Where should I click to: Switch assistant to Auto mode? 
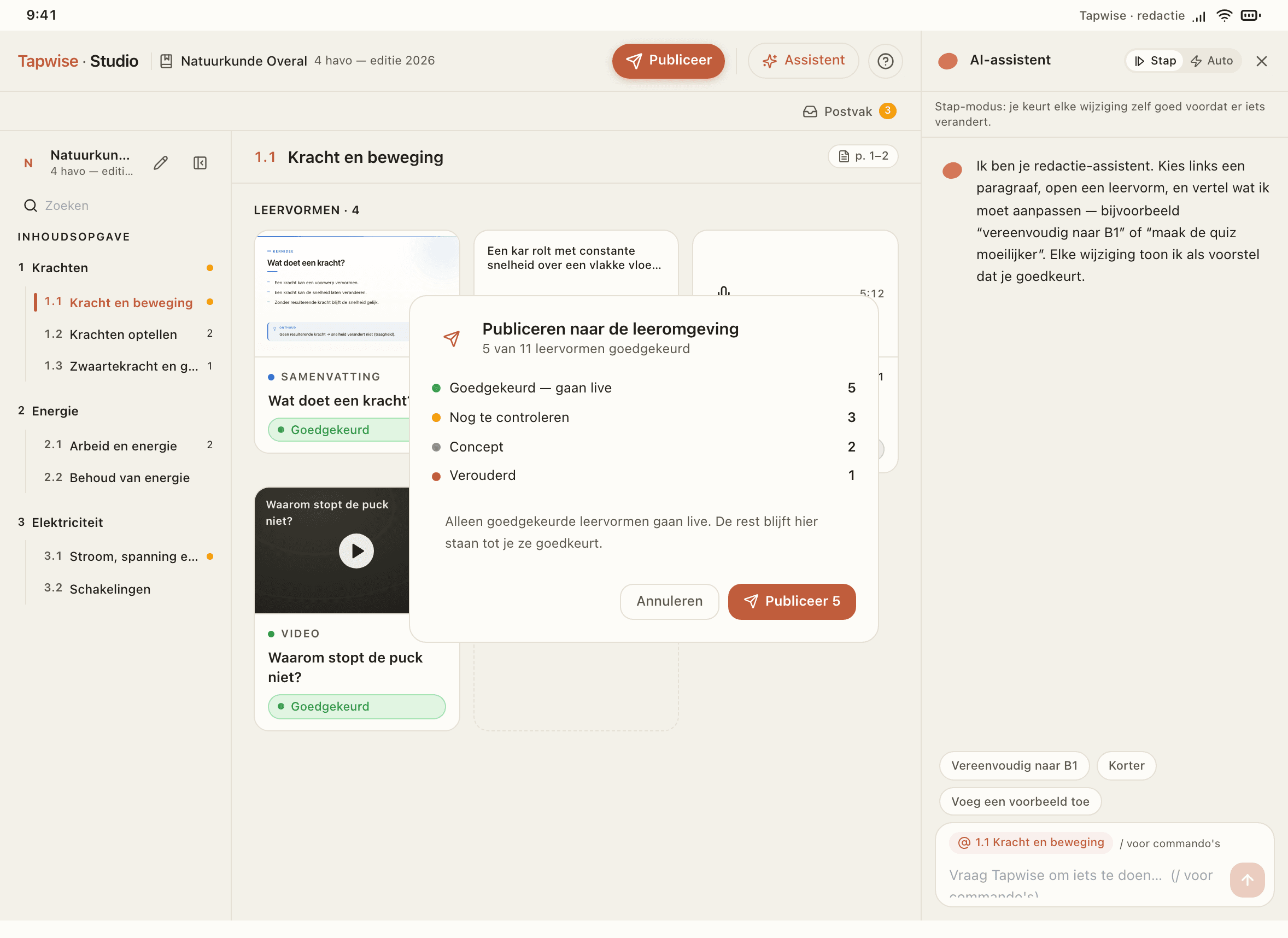coord(1211,61)
